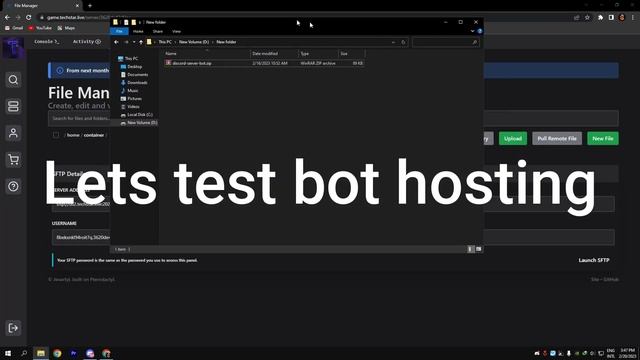Open the YouTube bookmark
Screen dimensions: 640x360
point(40,28)
